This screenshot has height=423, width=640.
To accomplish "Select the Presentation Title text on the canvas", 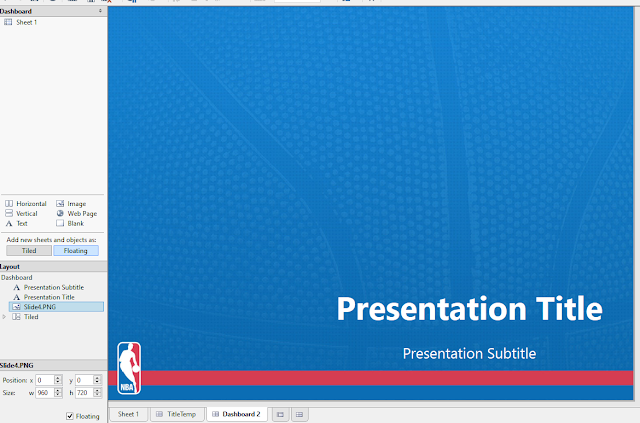I will (469, 309).
